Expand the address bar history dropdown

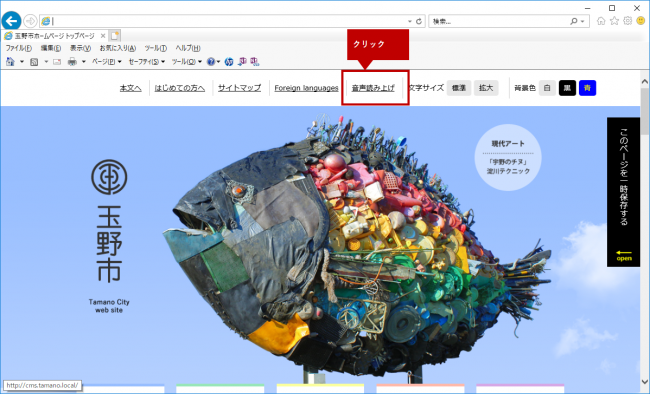[410, 21]
